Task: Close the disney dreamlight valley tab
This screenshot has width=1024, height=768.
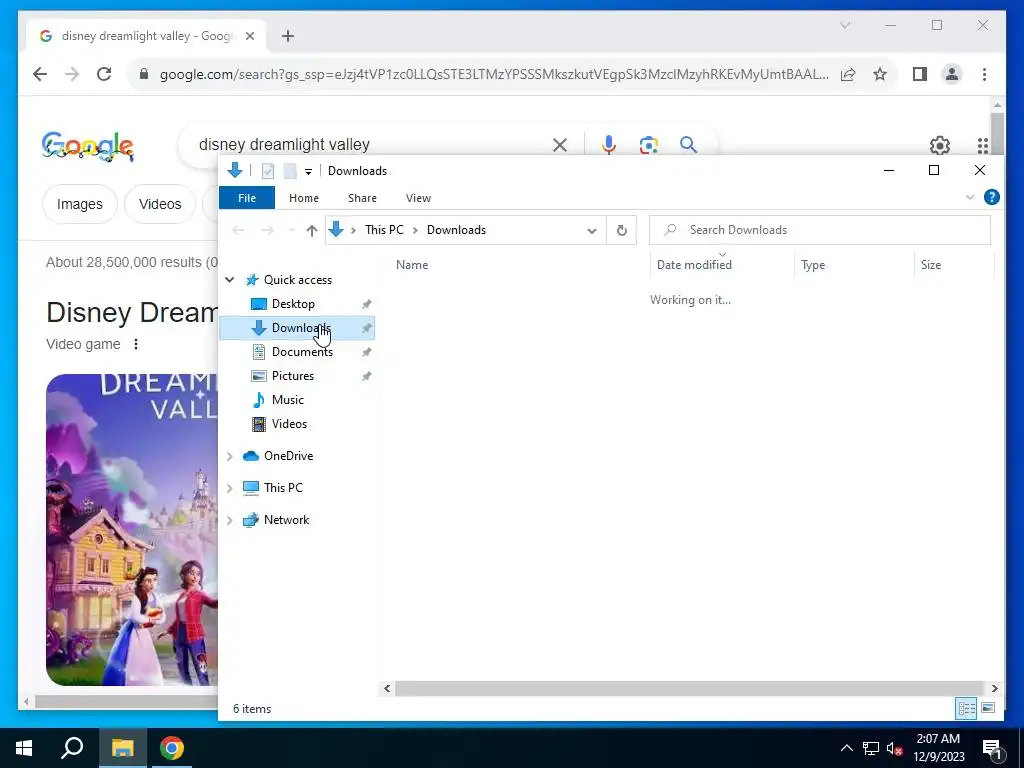Action: click(x=249, y=37)
